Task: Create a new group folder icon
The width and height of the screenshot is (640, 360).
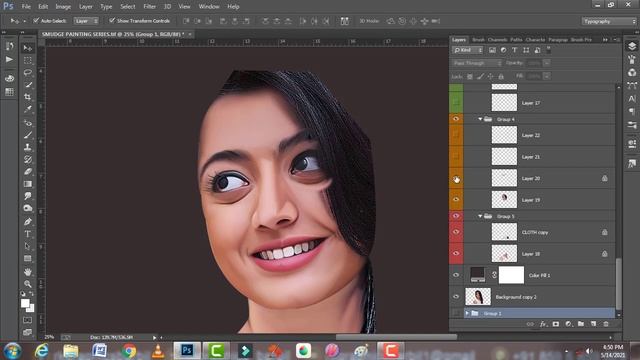Action: coord(581,324)
